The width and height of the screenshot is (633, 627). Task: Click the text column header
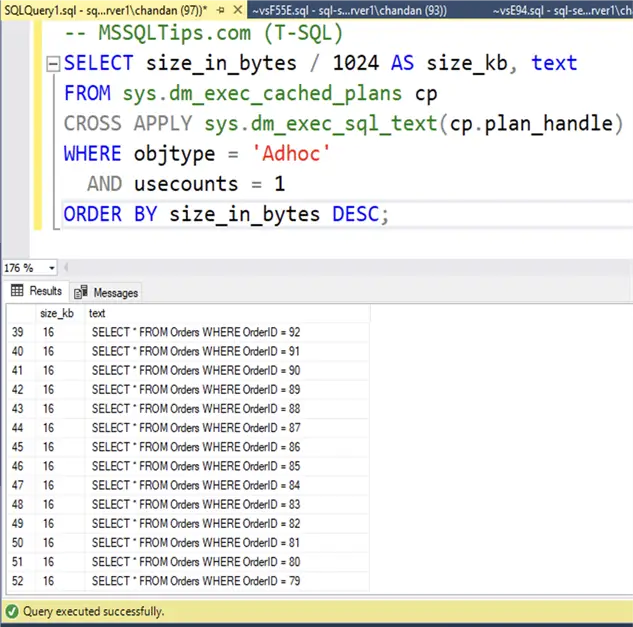point(227,313)
